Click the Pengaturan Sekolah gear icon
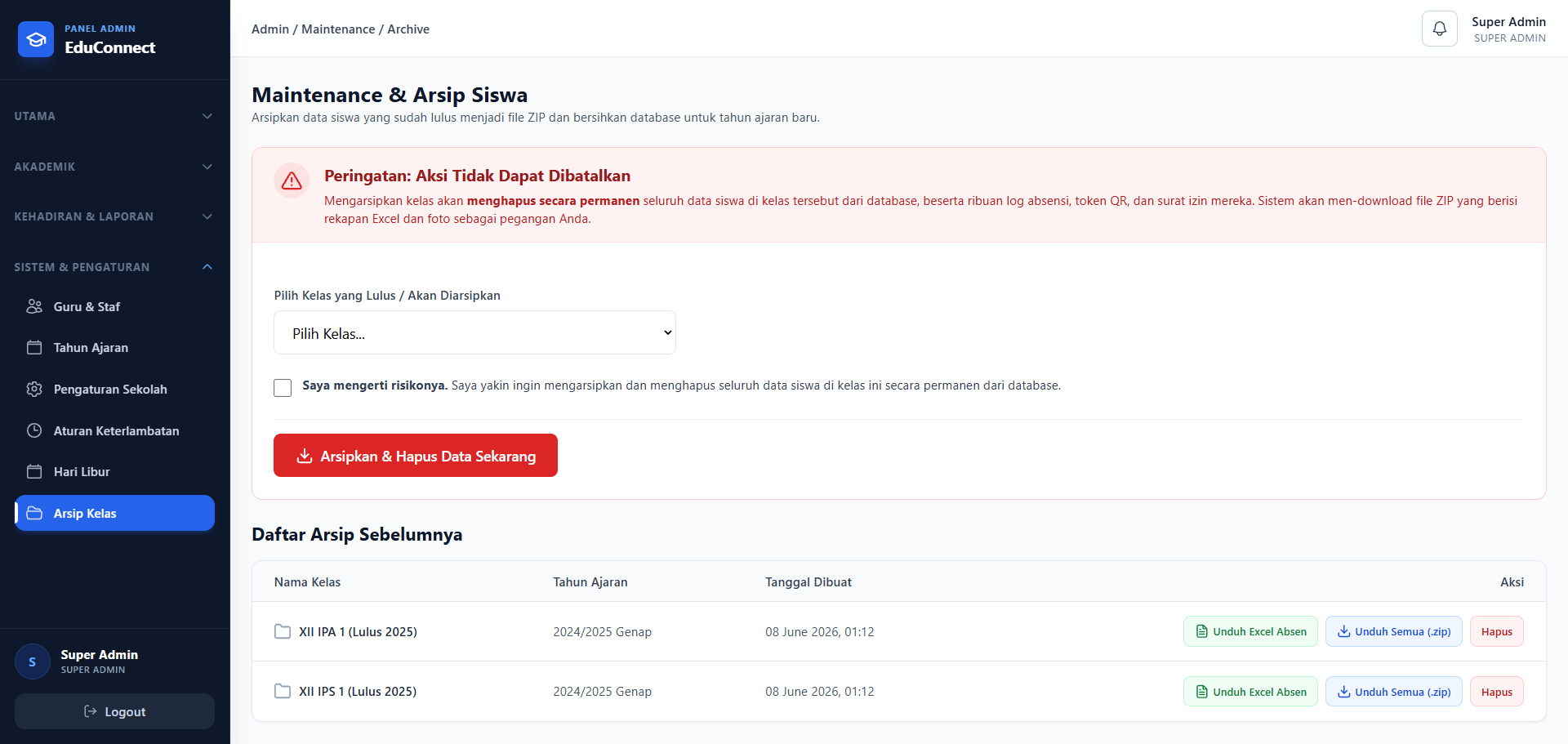 pyautogui.click(x=34, y=389)
